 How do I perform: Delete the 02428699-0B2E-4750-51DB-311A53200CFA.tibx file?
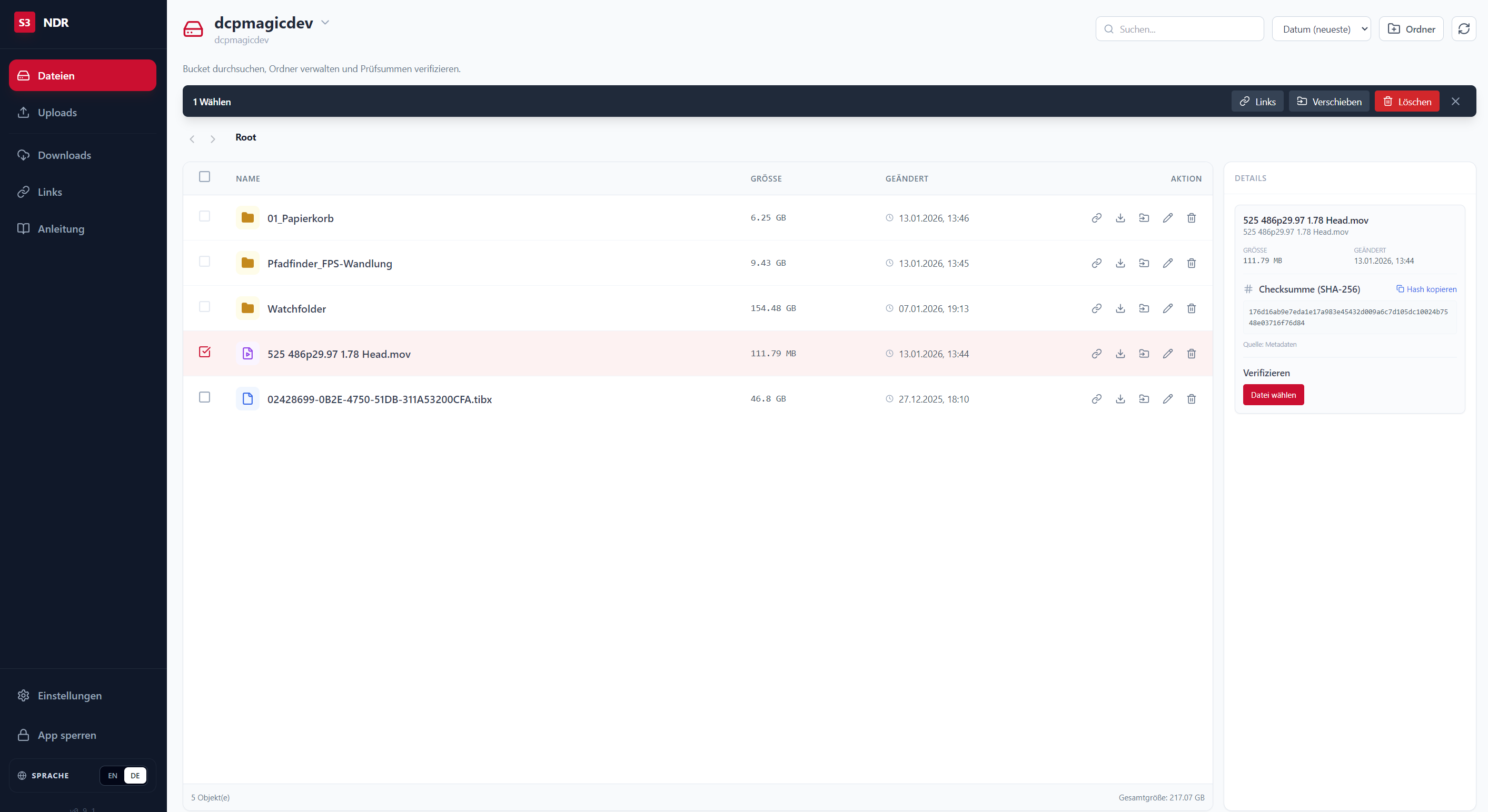click(x=1191, y=398)
